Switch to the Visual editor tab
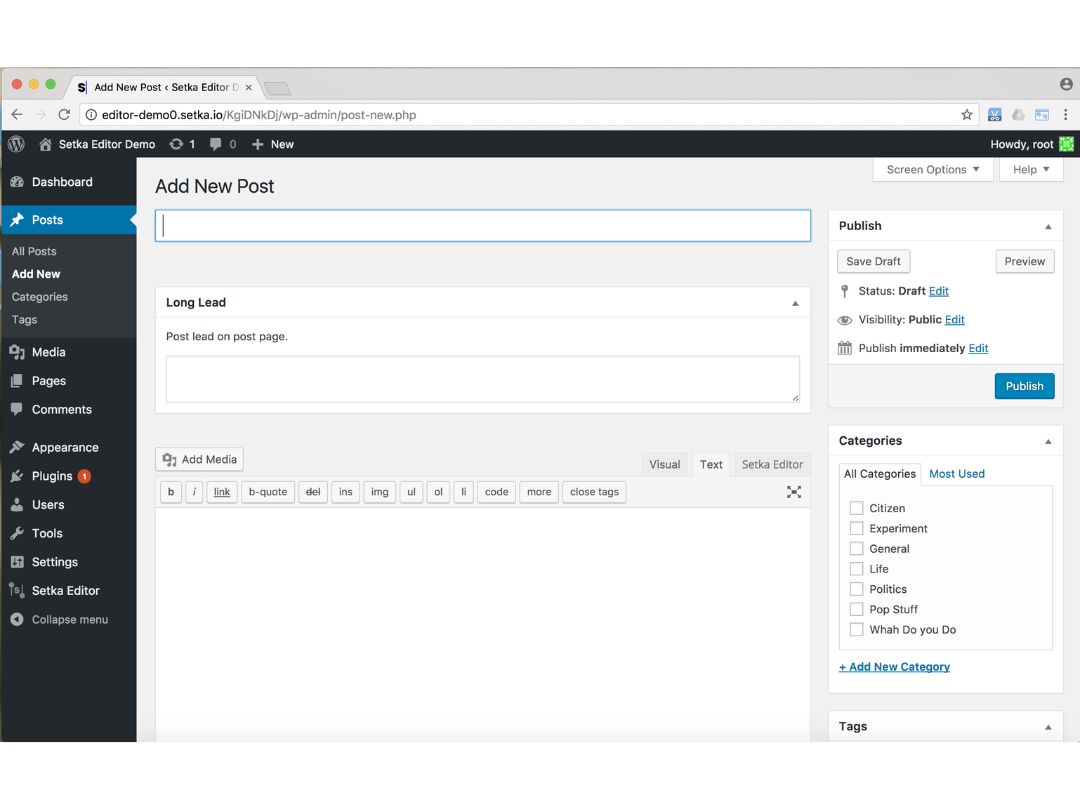 664,464
